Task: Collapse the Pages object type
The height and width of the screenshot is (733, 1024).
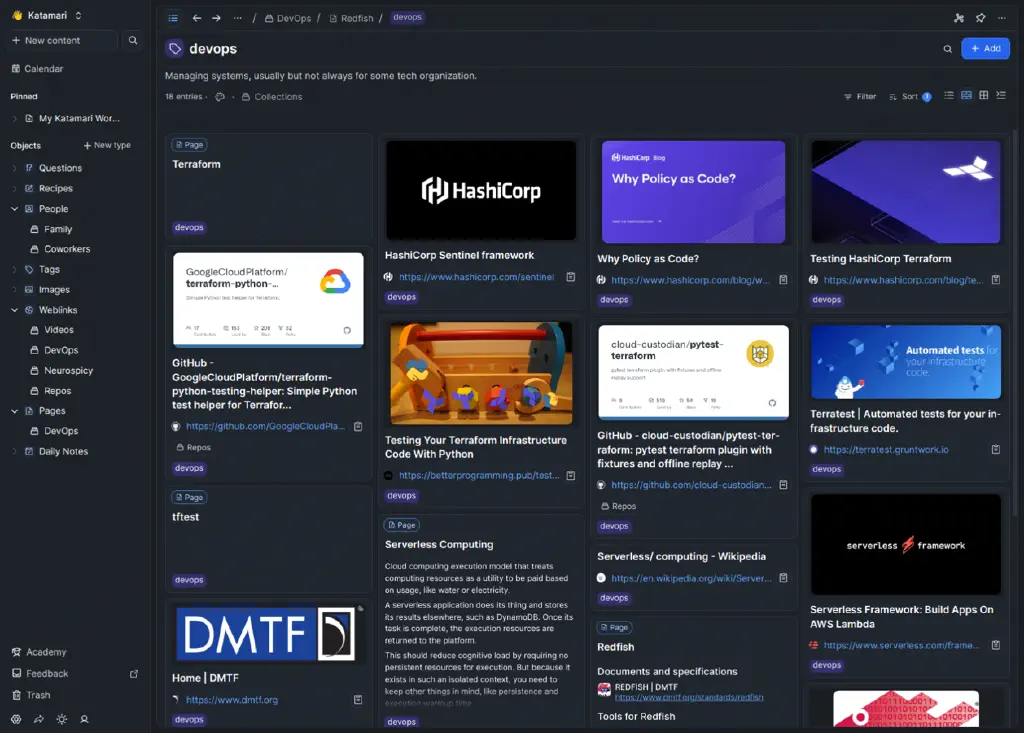Action: coord(14,411)
